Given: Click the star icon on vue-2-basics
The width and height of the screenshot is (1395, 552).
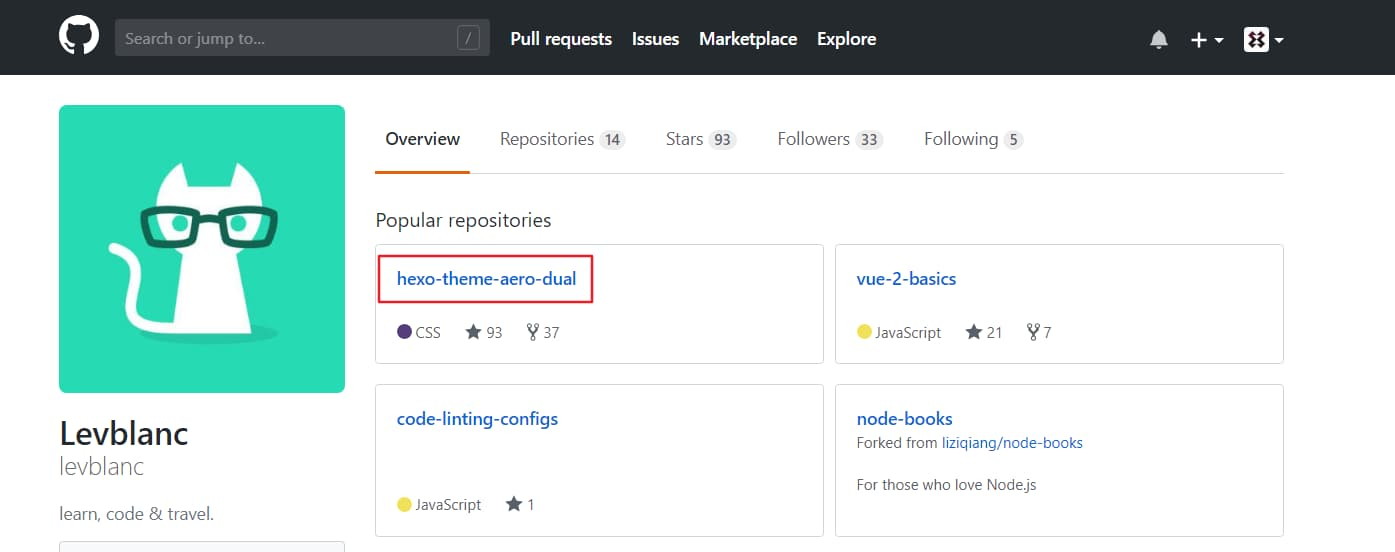Looking at the screenshot, I should pos(974,332).
